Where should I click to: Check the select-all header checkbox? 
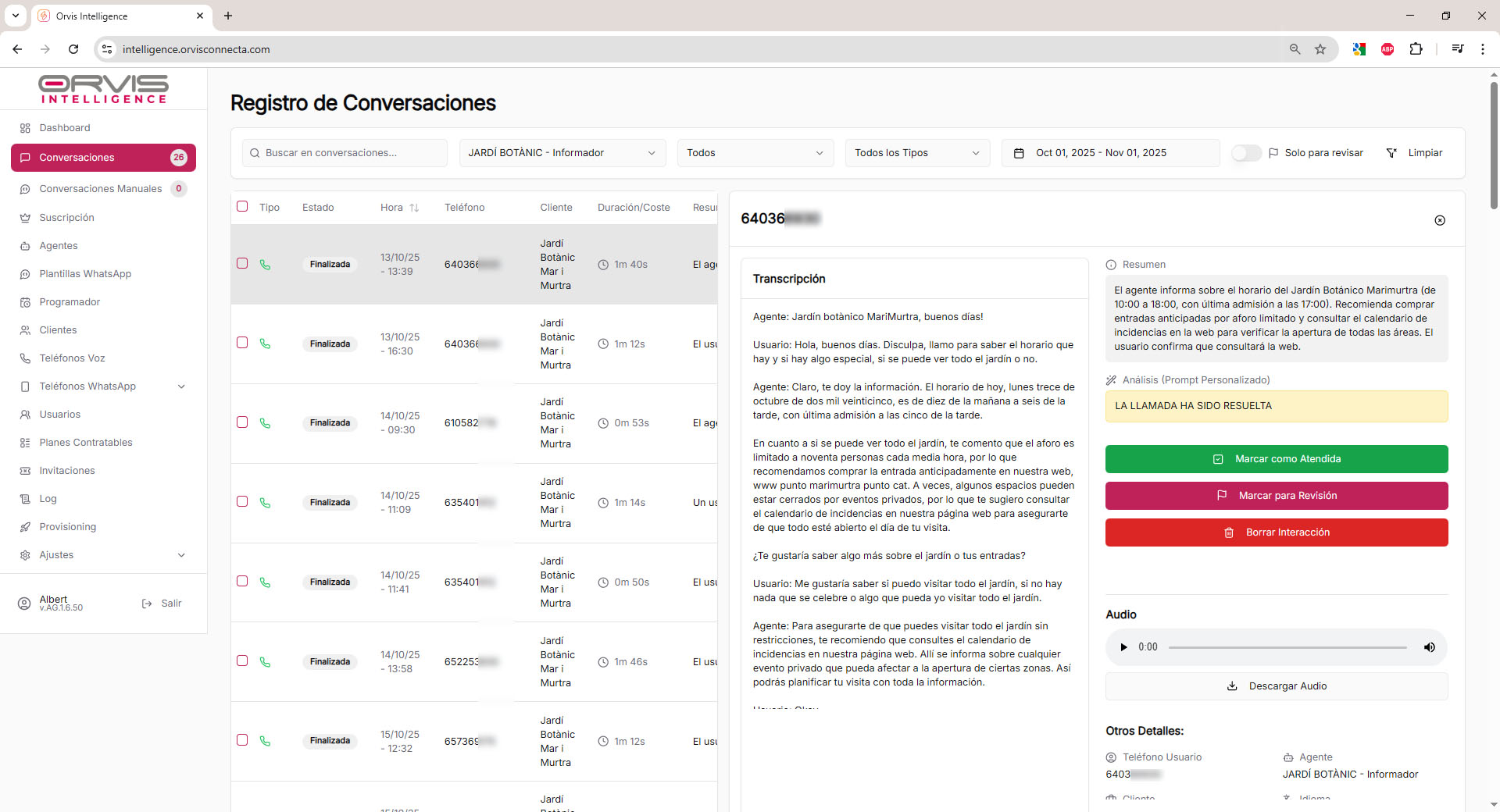(242, 206)
